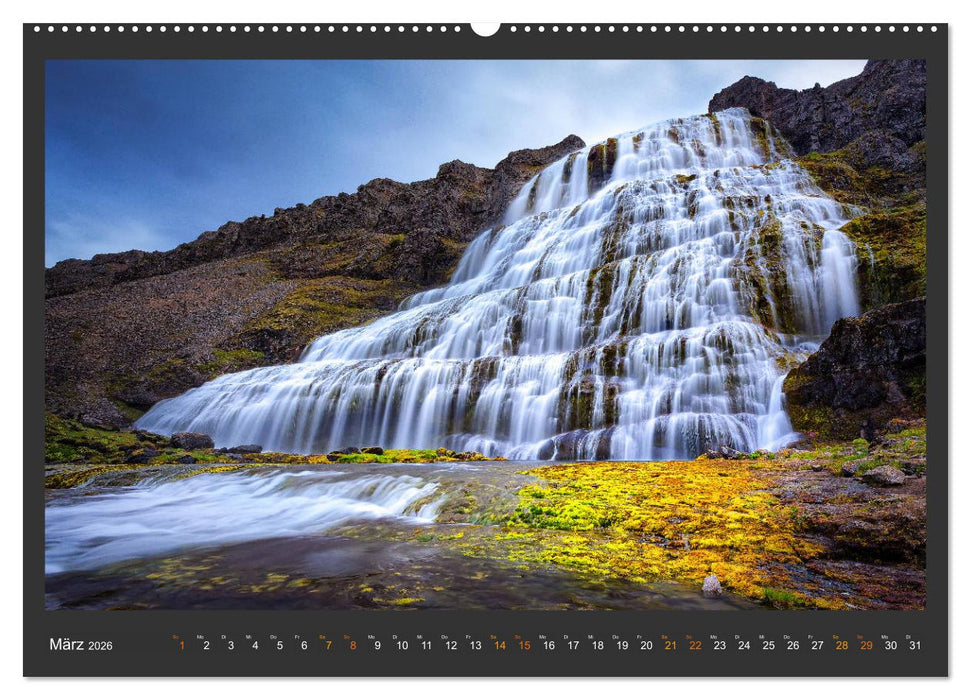Click the weekend date 22

coord(697,648)
